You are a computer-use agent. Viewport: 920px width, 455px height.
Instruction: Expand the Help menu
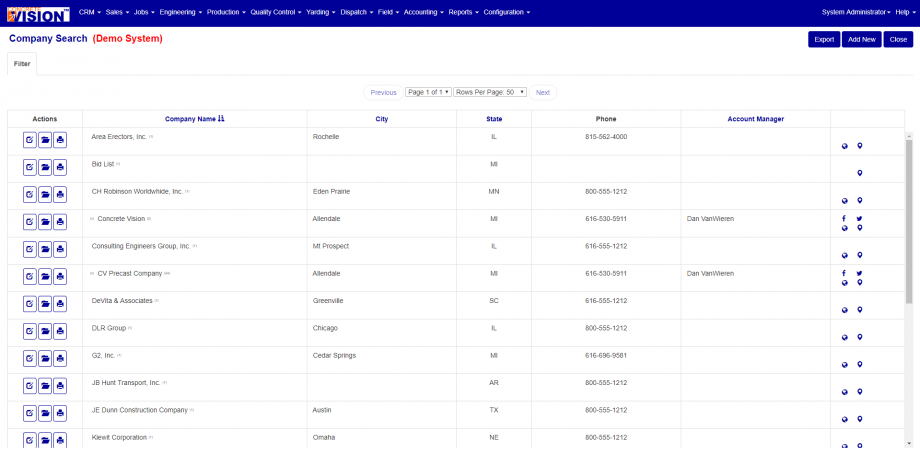click(904, 12)
